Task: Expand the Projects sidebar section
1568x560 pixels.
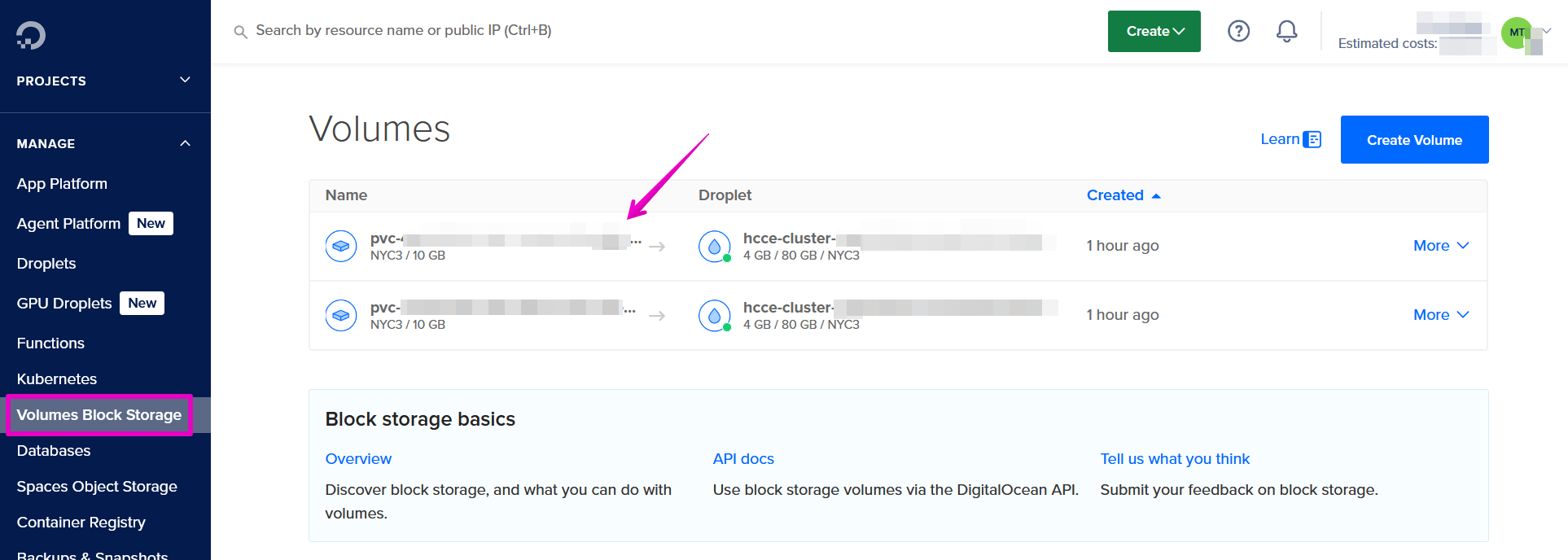Action: pos(185,80)
